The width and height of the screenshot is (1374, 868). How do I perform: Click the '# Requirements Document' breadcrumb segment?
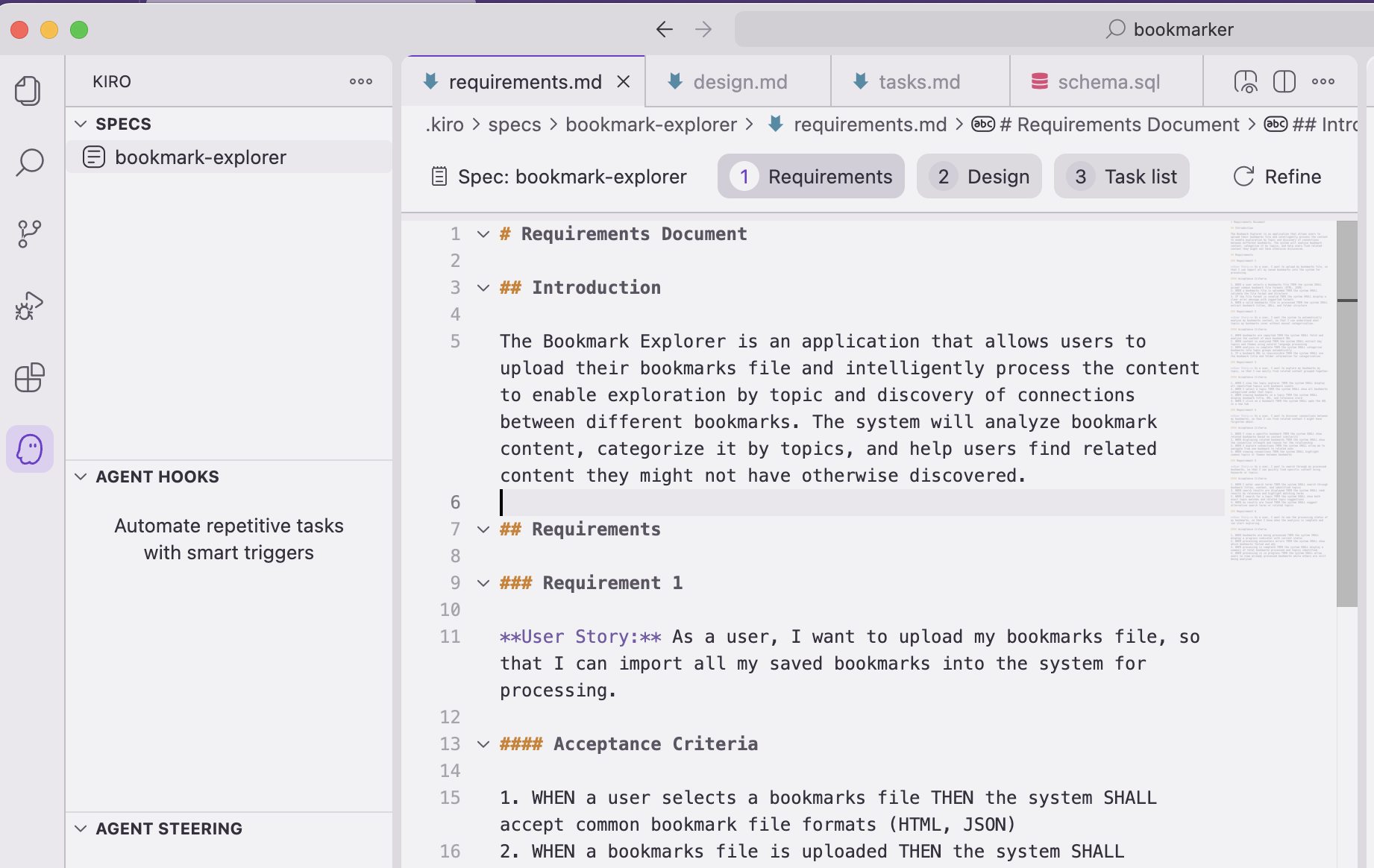point(1119,125)
